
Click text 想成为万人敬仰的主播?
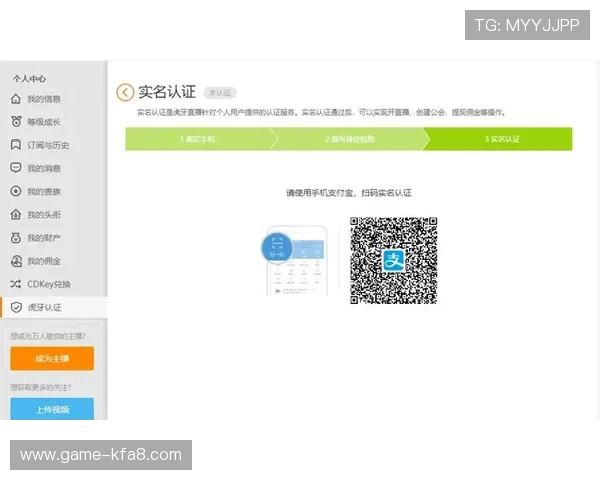click(x=48, y=336)
